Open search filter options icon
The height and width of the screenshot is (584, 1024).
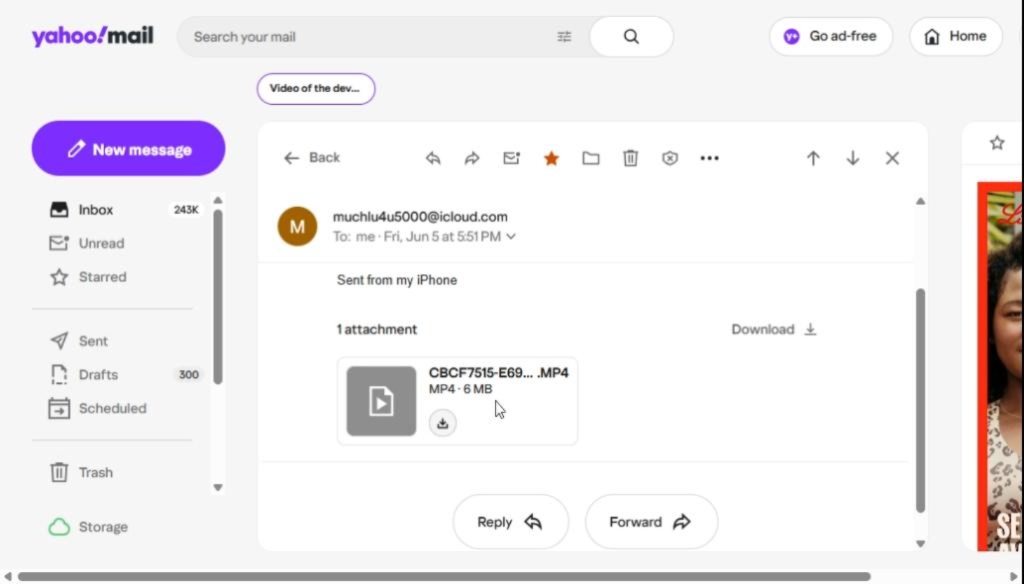pyautogui.click(x=564, y=37)
